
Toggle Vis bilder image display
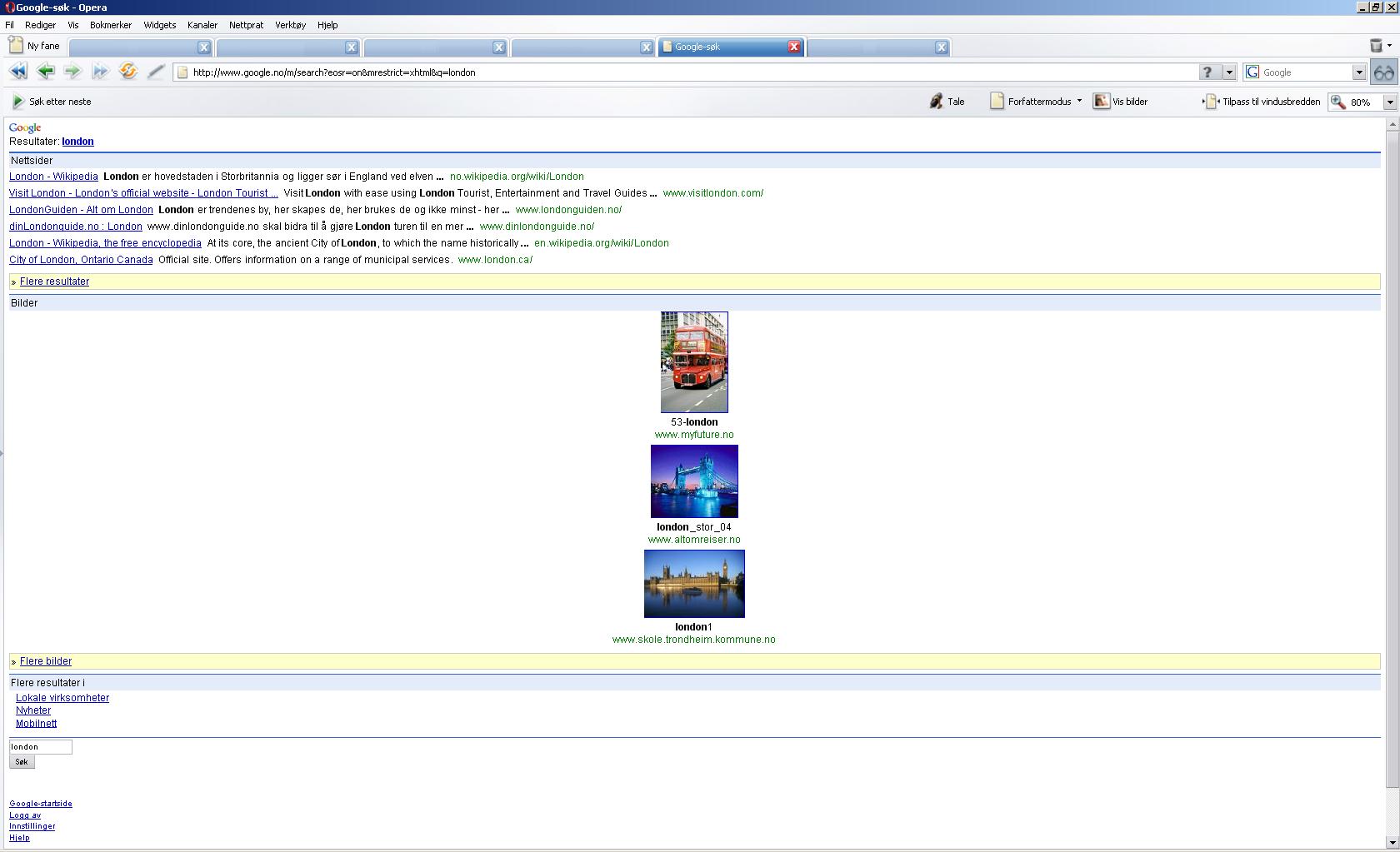pyautogui.click(x=1121, y=102)
